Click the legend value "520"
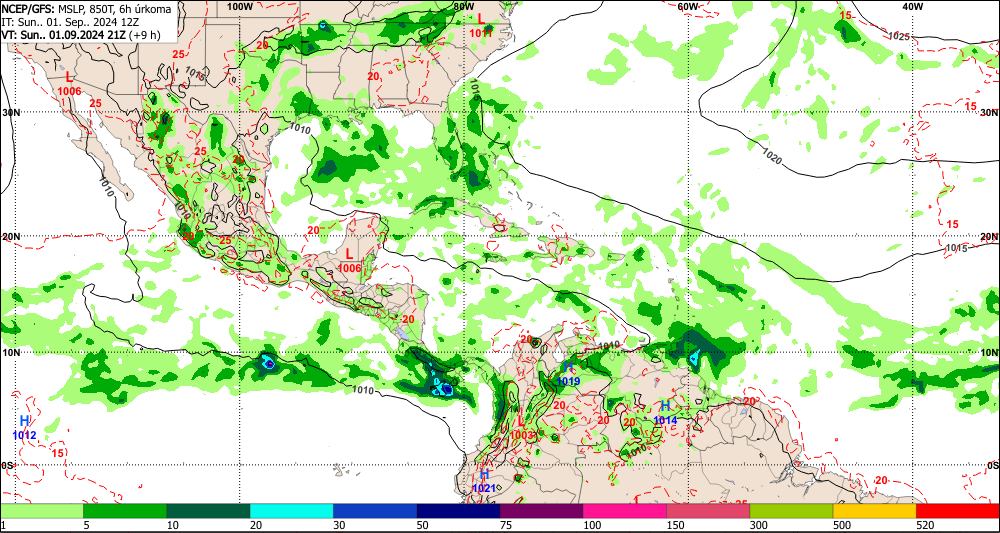The width and height of the screenshot is (1000, 533). point(925,525)
